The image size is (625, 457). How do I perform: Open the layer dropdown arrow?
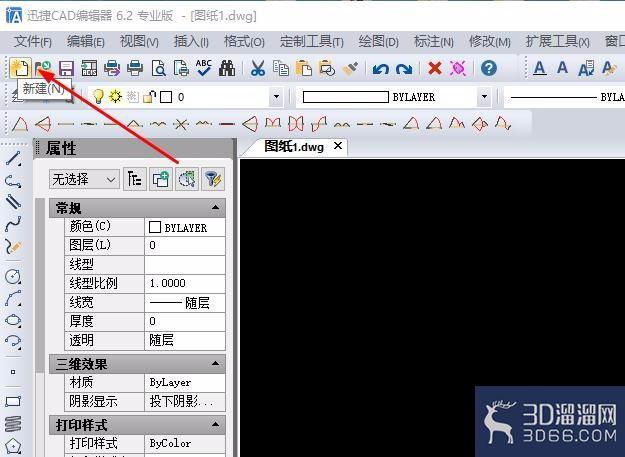276,96
